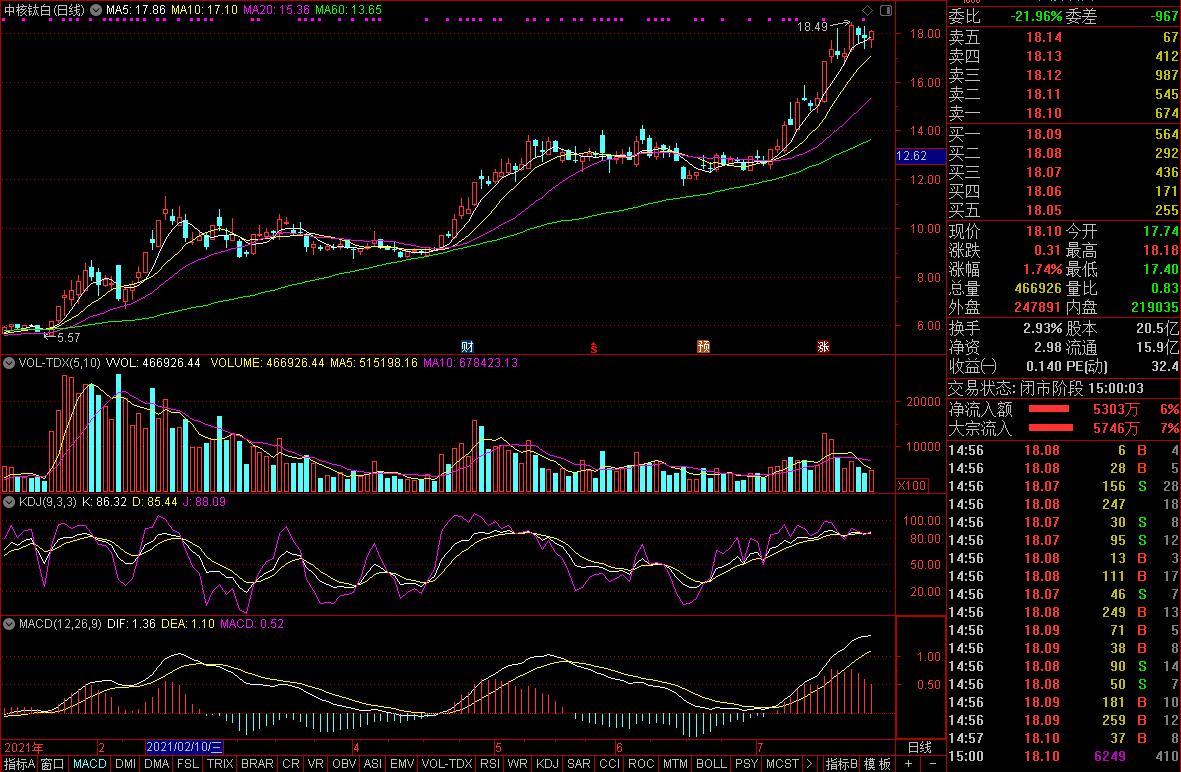This screenshot has width=1181, height=772.
Task: Switch to the 指标B indicator group
Action: tap(841, 764)
